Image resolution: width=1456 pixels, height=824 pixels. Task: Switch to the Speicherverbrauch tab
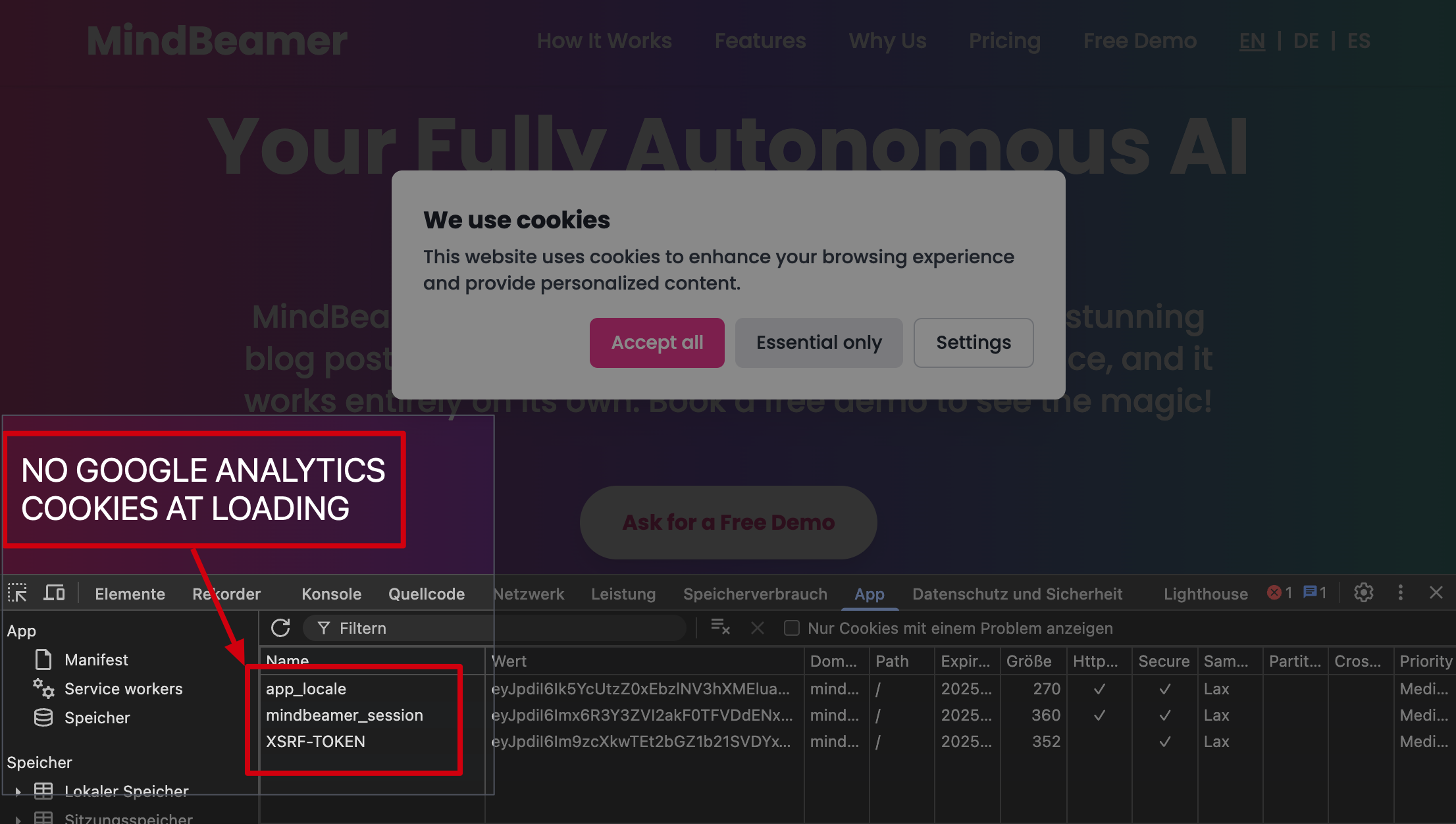pyautogui.click(x=755, y=594)
